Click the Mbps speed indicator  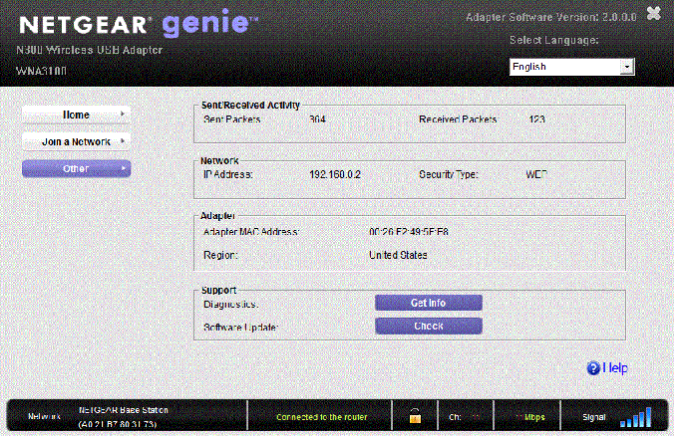530,417
